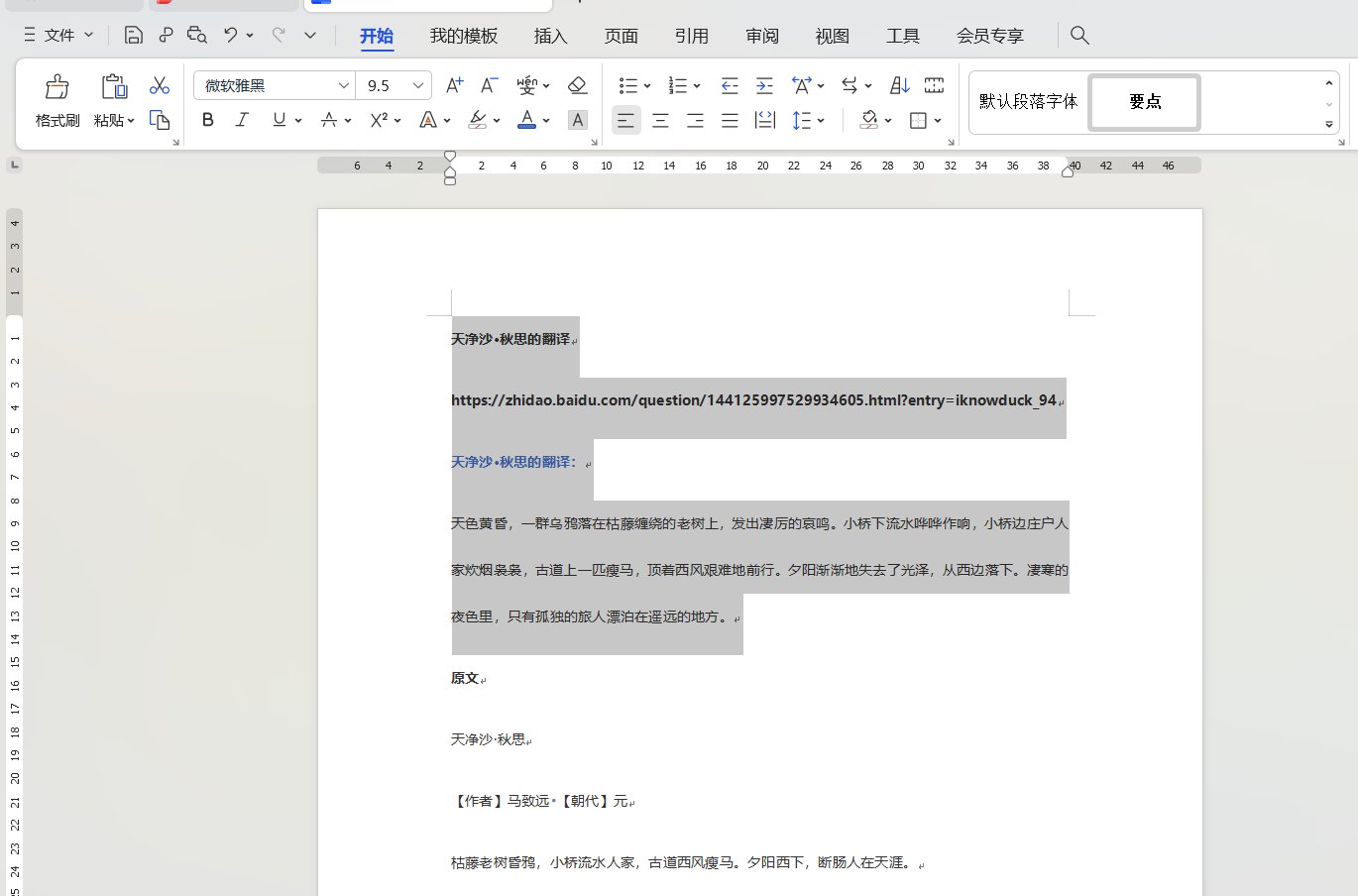Switch to the 审阅 (Review) tab
This screenshot has height=896, width=1358.
click(x=762, y=36)
